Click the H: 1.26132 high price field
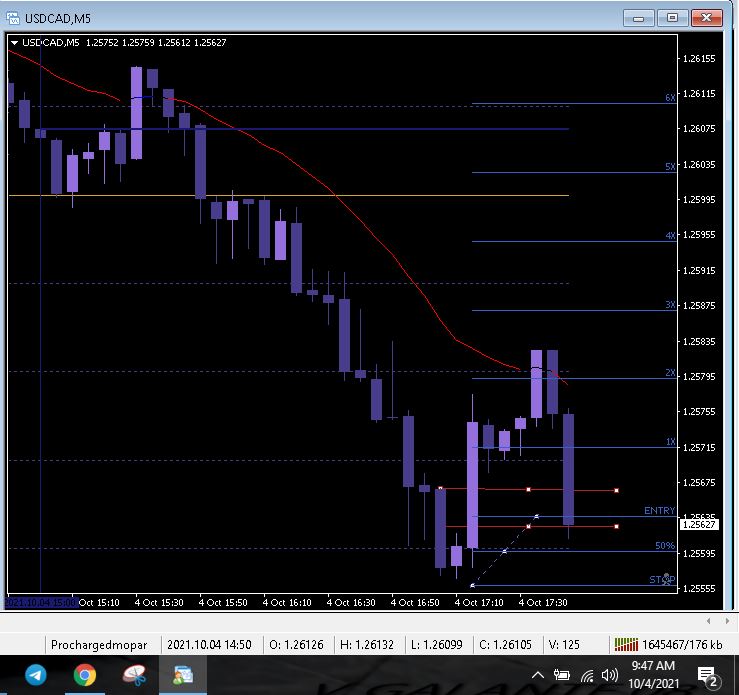This screenshot has width=739, height=695. pos(367,645)
